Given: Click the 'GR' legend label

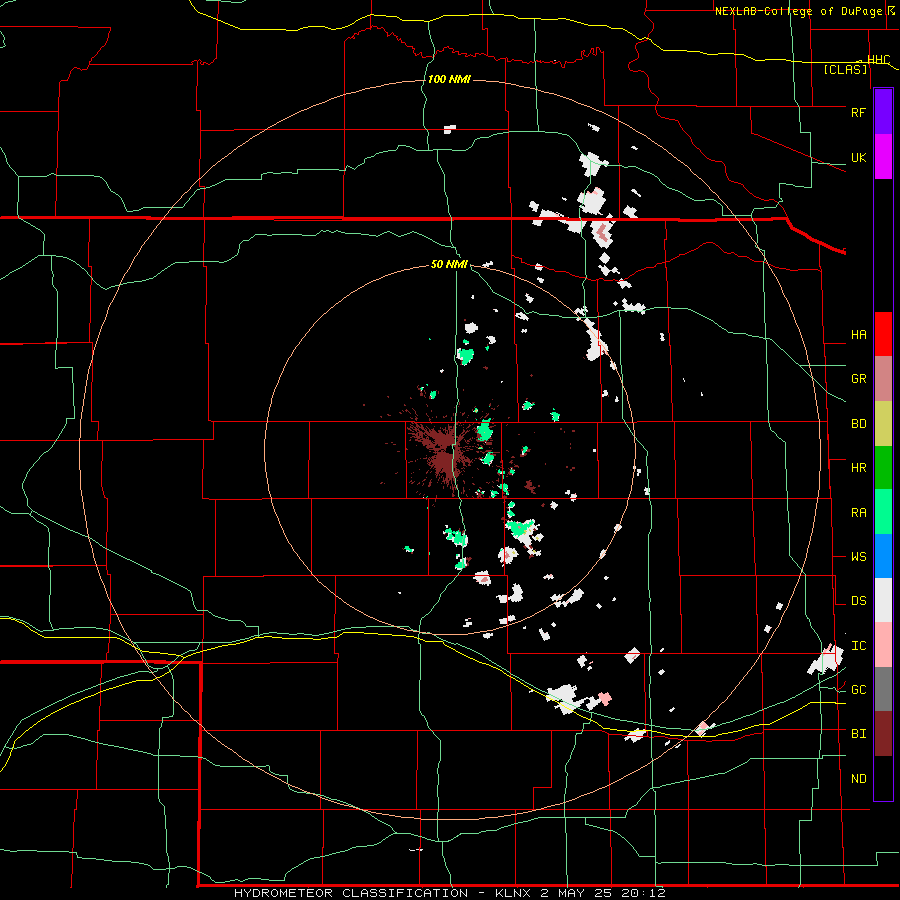Looking at the screenshot, I should (858, 379).
